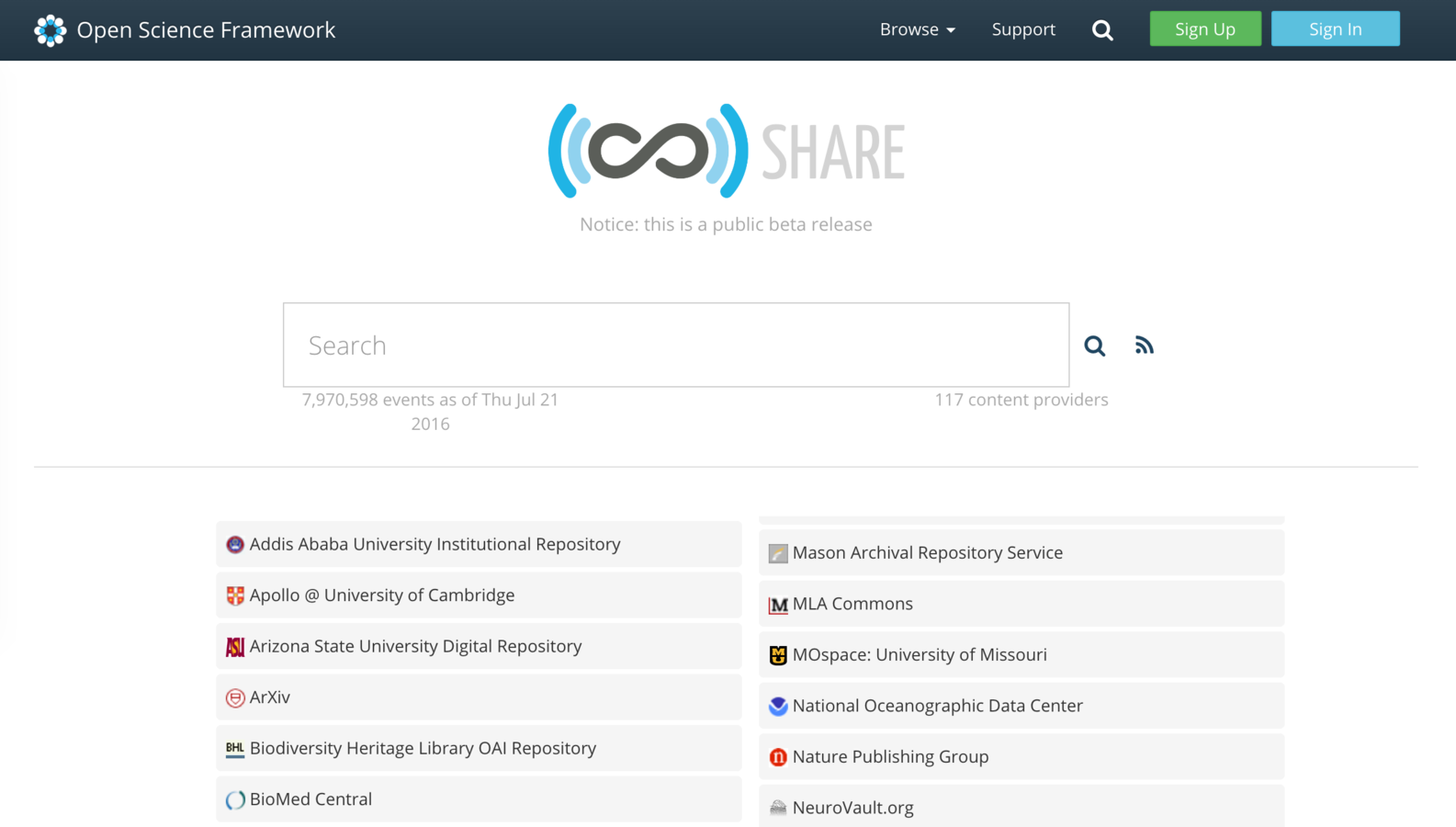Screen dimensions: 1456x827
Task: Click the navbar search magnifier icon
Action: tap(1102, 30)
